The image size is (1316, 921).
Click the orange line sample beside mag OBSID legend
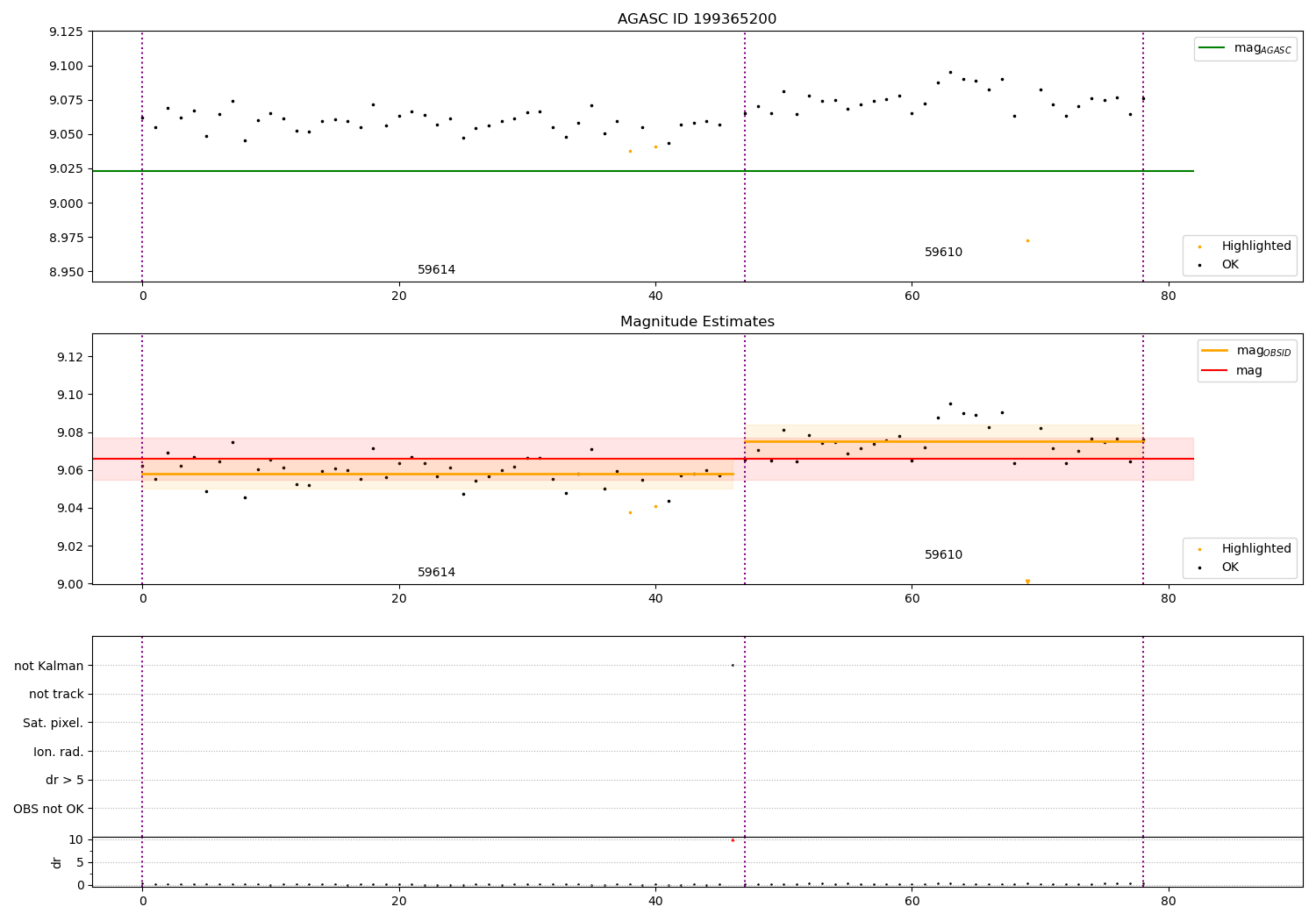(x=1215, y=351)
